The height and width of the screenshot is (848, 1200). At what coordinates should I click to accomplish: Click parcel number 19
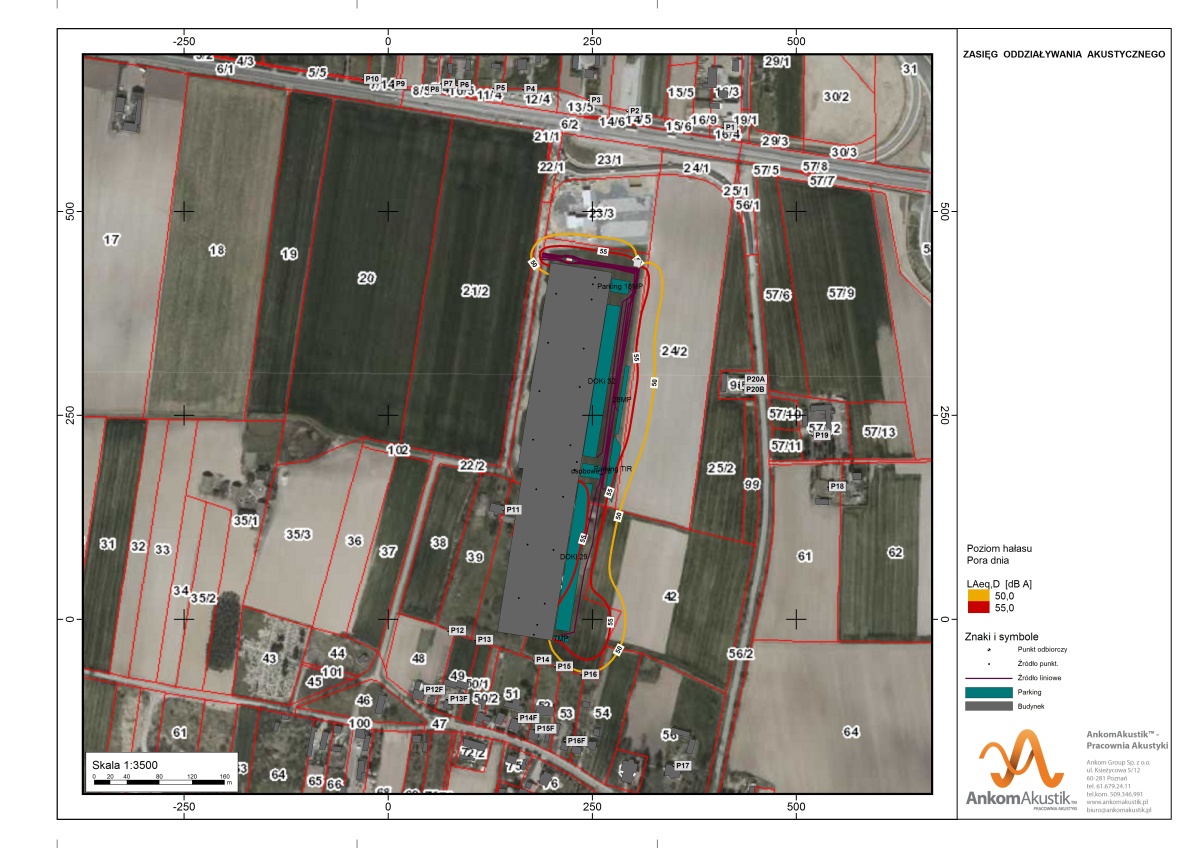(289, 255)
